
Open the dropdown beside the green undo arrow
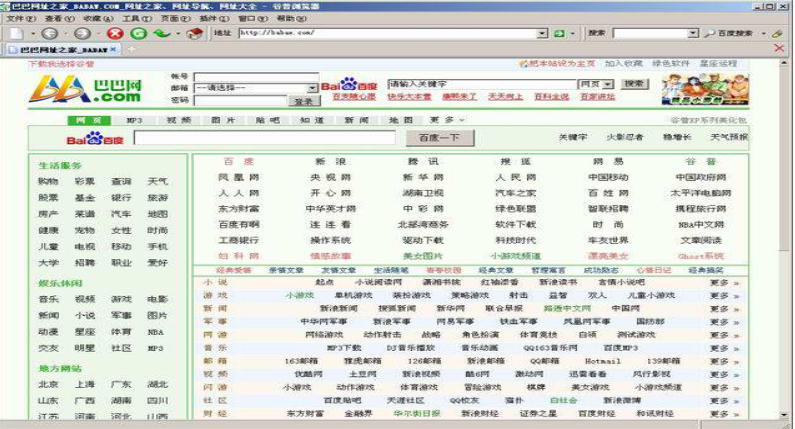178,33
